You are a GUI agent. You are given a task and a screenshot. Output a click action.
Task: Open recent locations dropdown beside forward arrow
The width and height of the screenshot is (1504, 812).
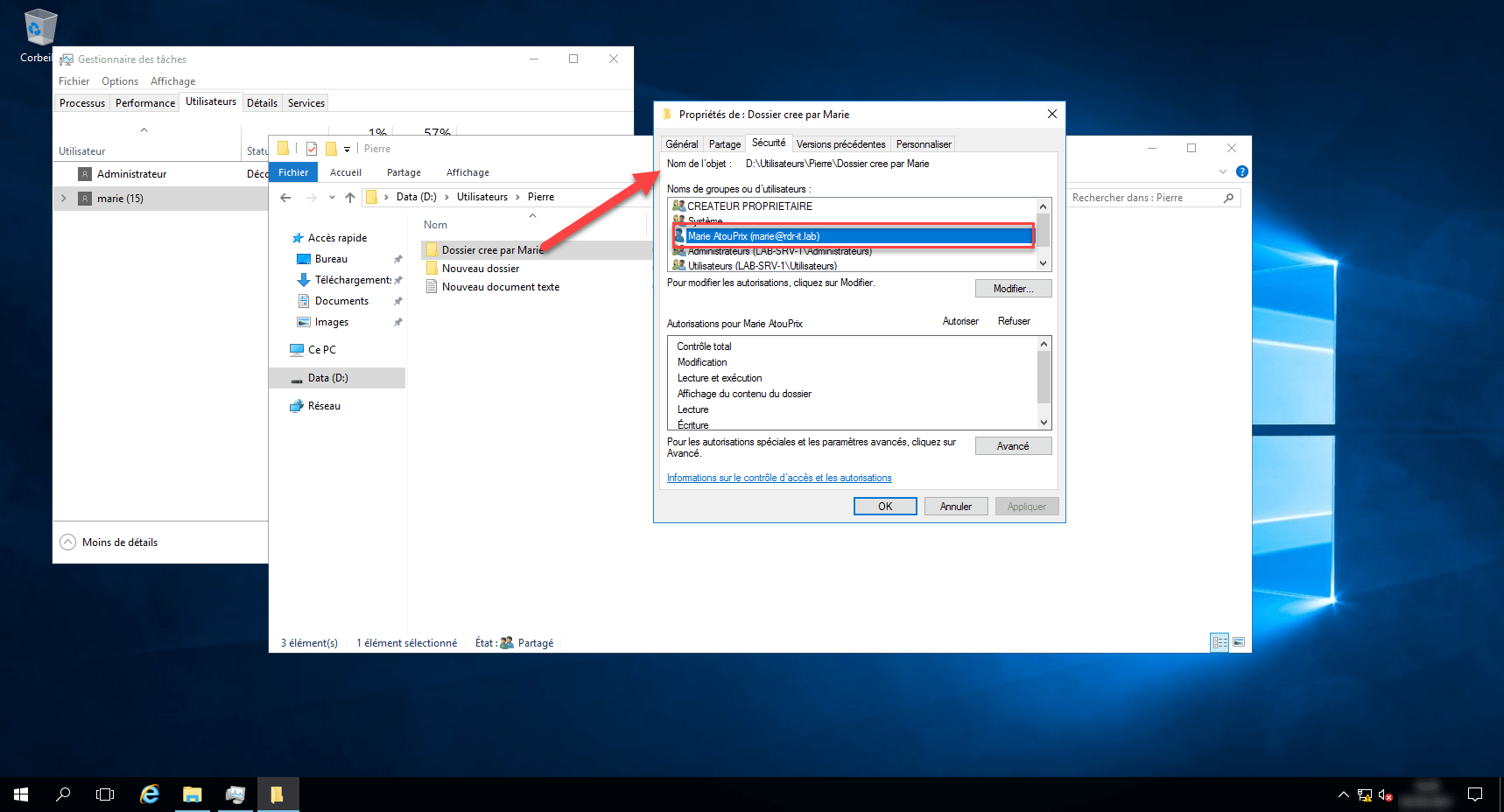point(332,198)
